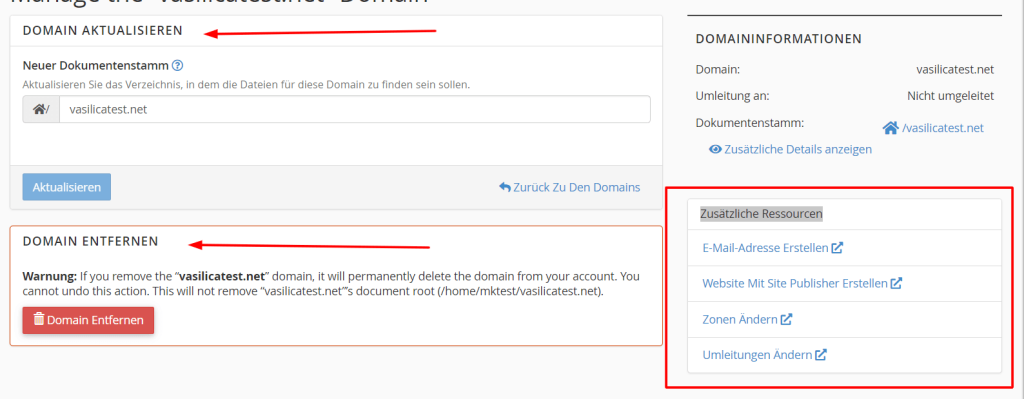Click the eye icon beside Zusätzliche Details anzeigen
The height and width of the screenshot is (399, 1024).
tap(715, 149)
